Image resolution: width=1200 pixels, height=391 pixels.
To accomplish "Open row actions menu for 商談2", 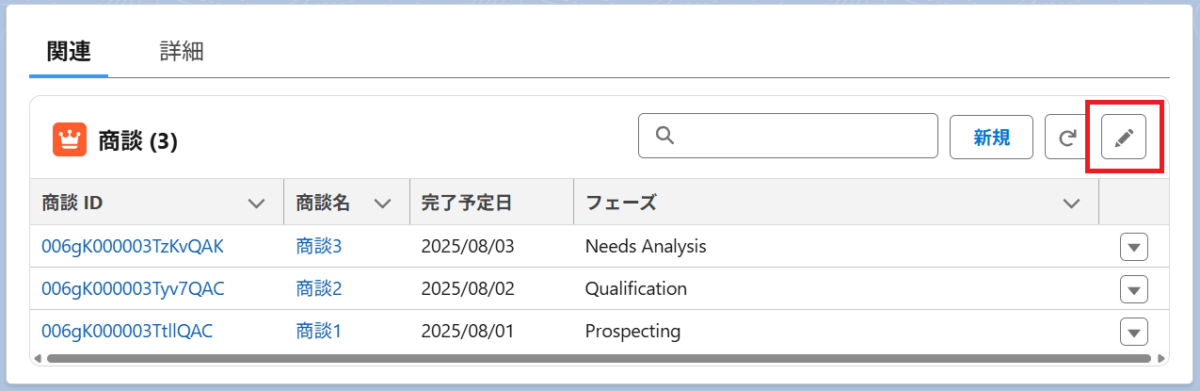I will pos(1134,289).
